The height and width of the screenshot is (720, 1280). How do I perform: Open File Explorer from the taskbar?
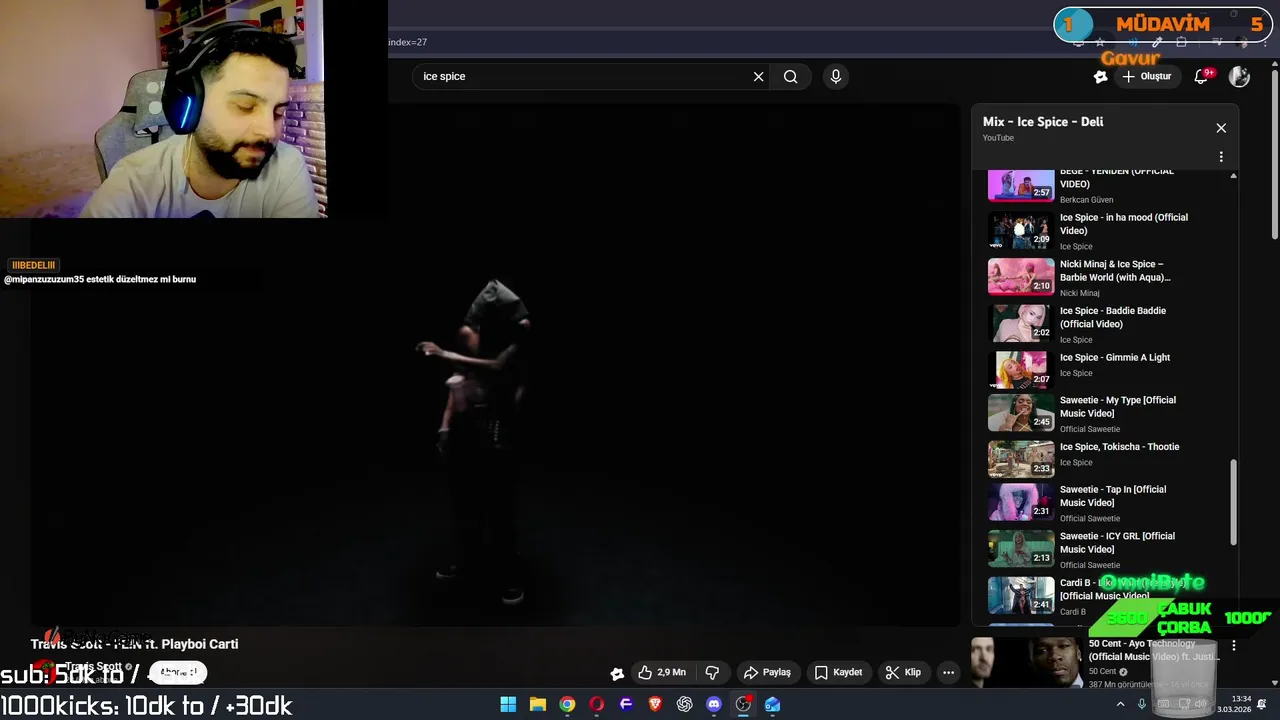(537, 704)
